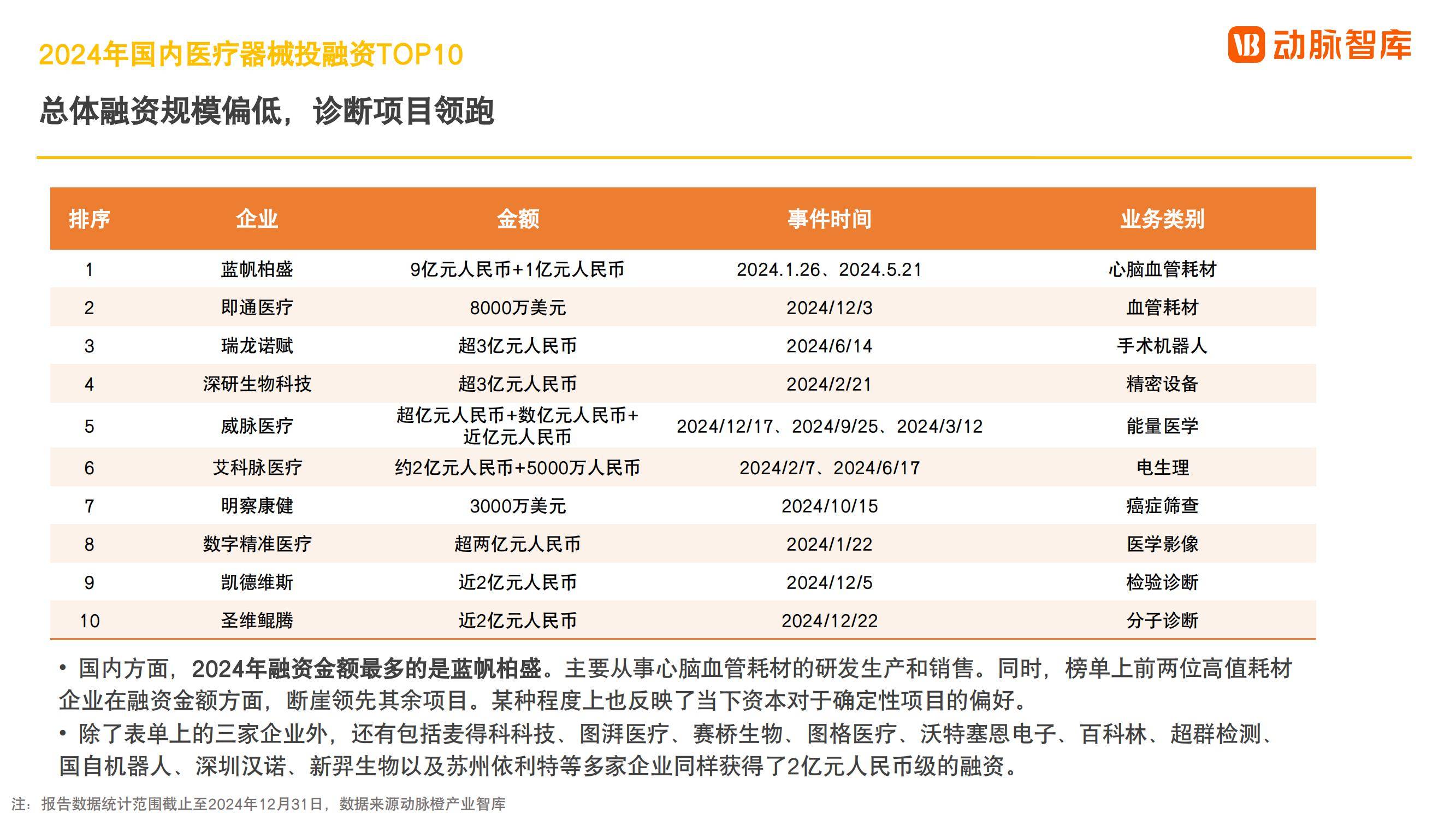Screen dimensions: 1456x819
Task: Select category cell 检验诊断
Action: pos(1162,582)
